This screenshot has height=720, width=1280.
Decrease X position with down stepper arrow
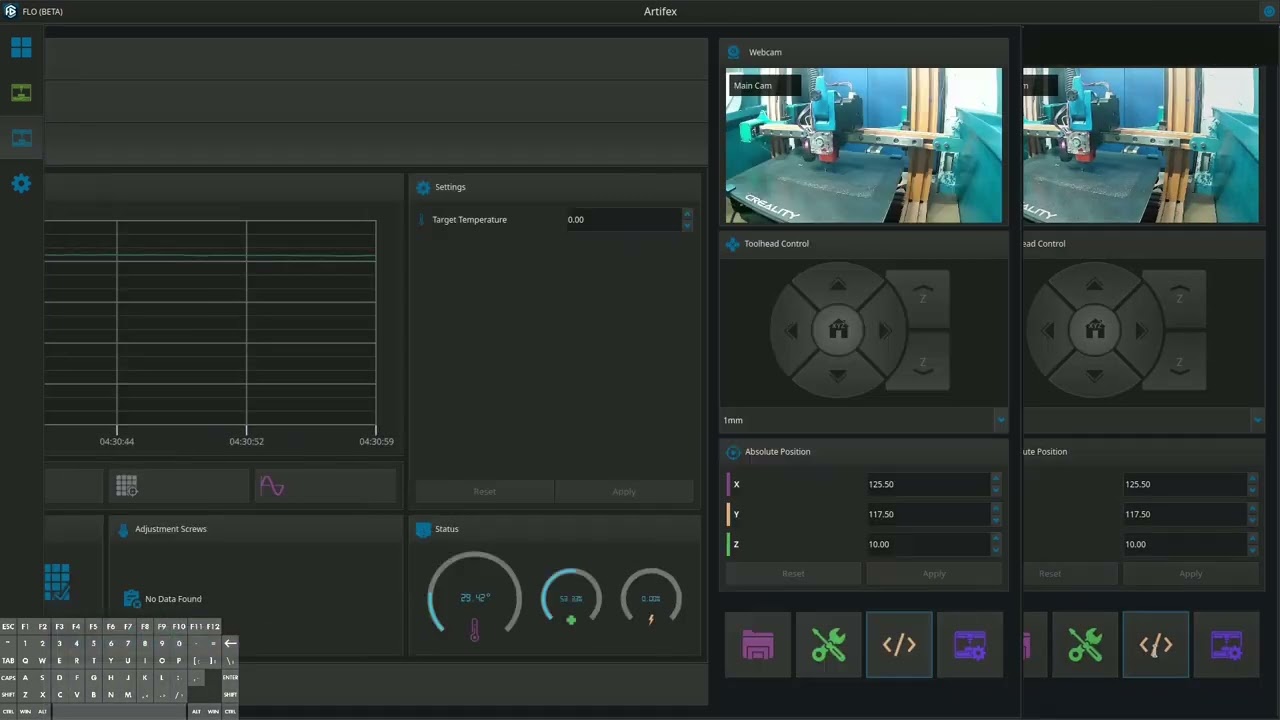pos(995,490)
